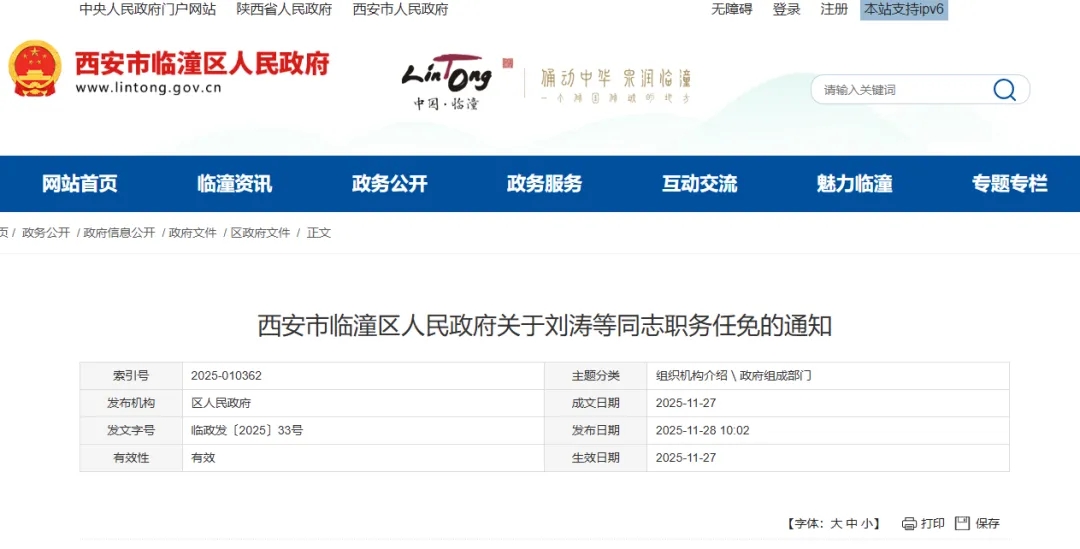
Task: Open the 专题专栏 navigation item
Action: pyautogui.click(x=1010, y=184)
